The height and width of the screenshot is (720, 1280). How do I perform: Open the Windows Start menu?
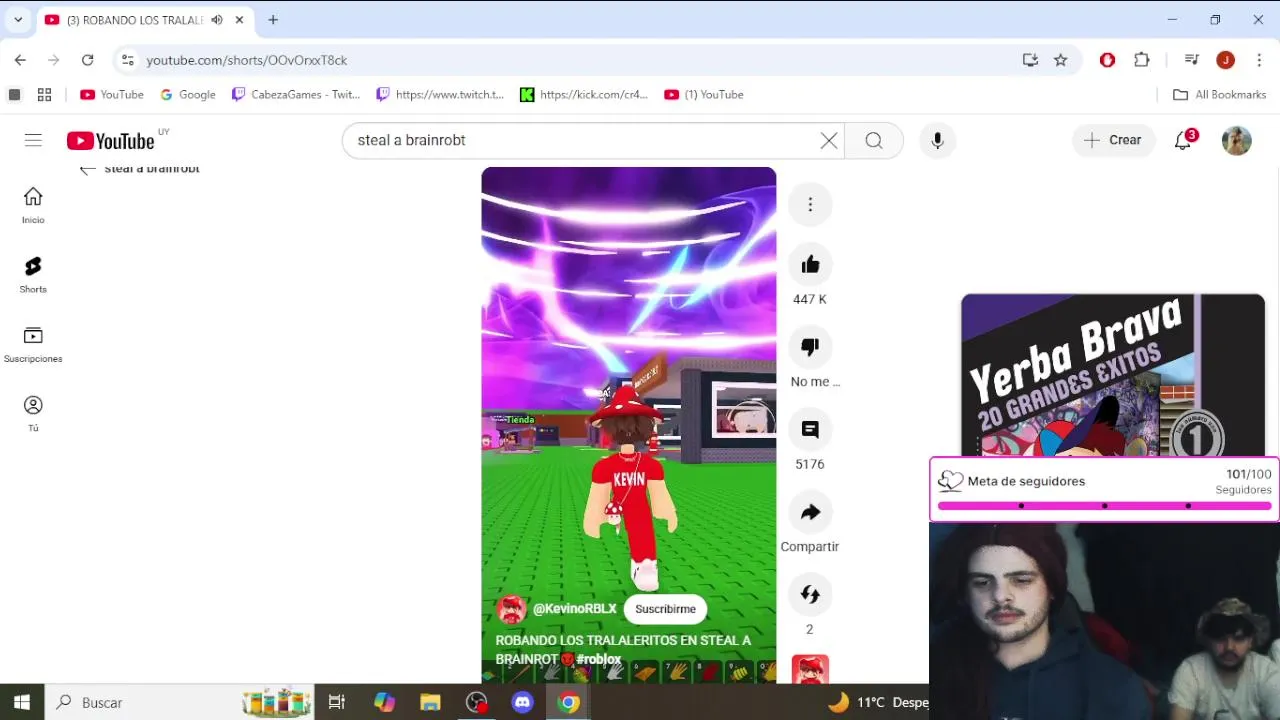[x=22, y=702]
